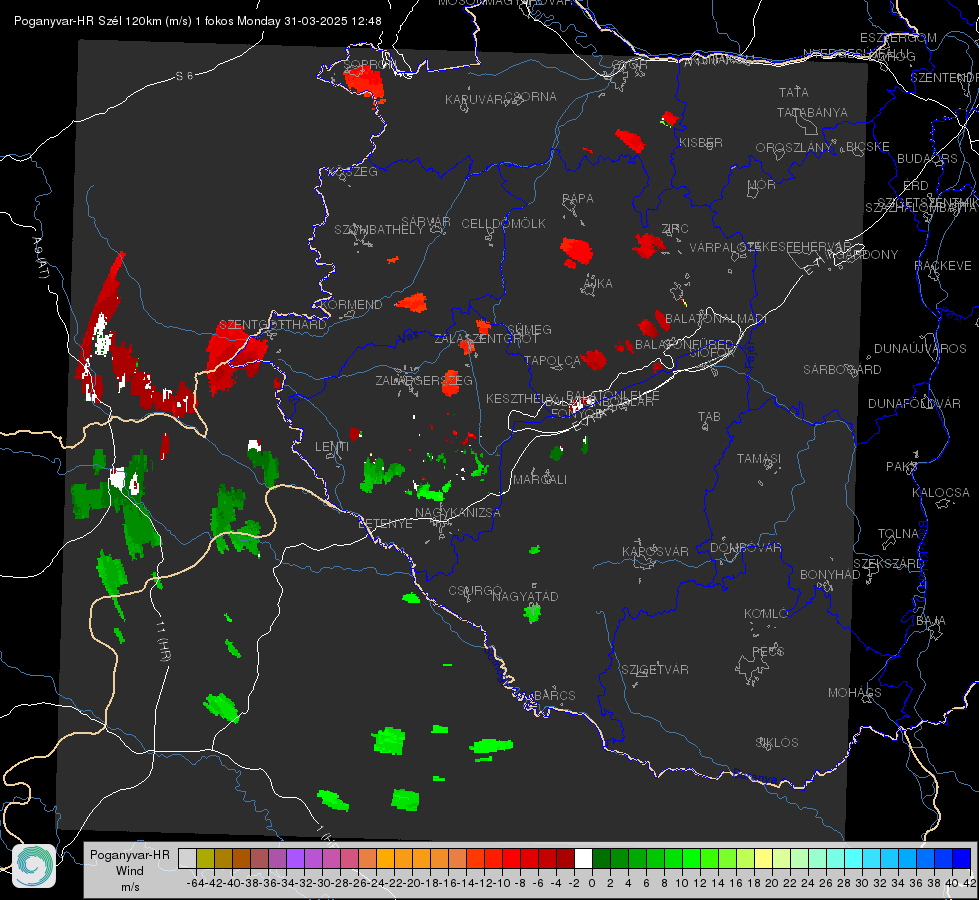Viewport: 979px width, 900px height.
Task: Select the deep blue 40 to 42 swatch
Action: (x=962, y=858)
